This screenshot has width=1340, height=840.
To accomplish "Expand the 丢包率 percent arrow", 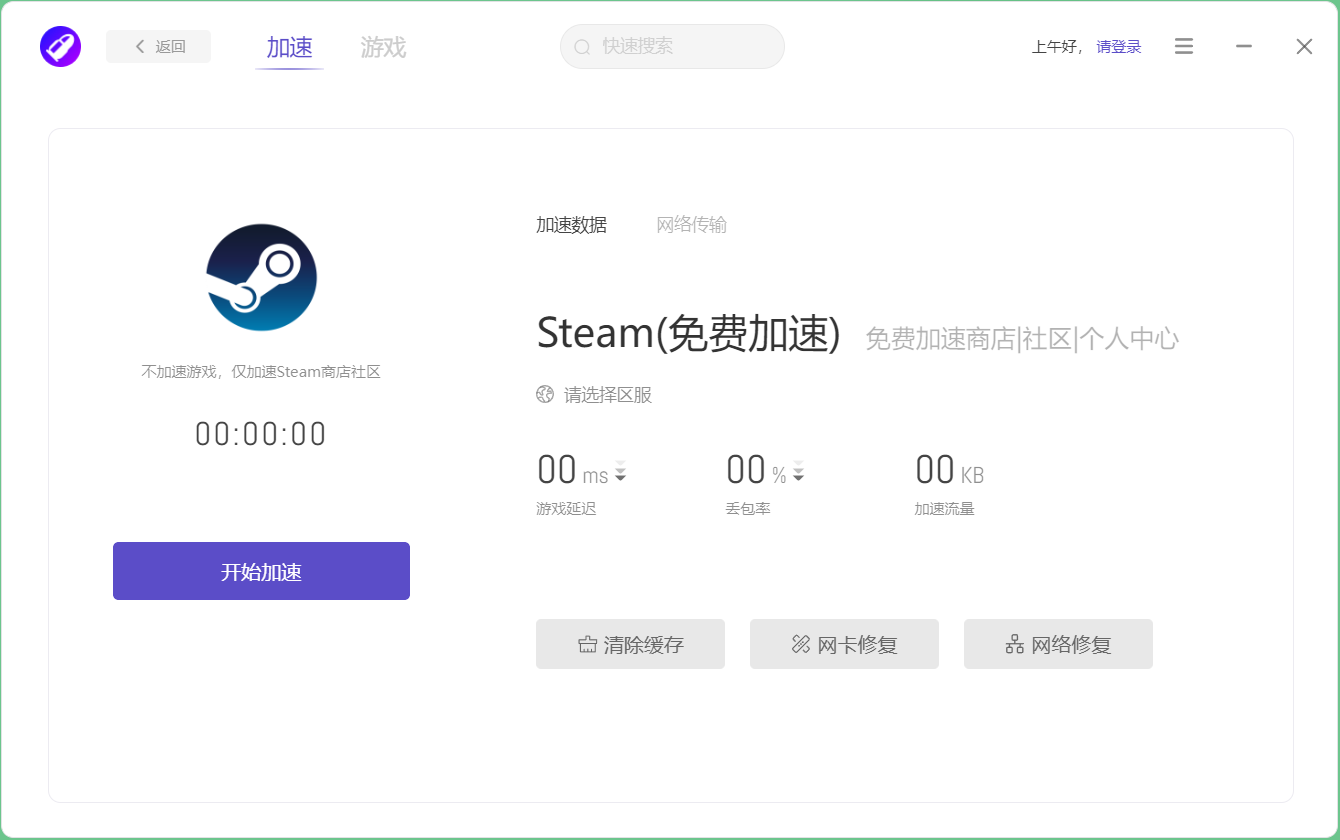I will click(x=798, y=471).
